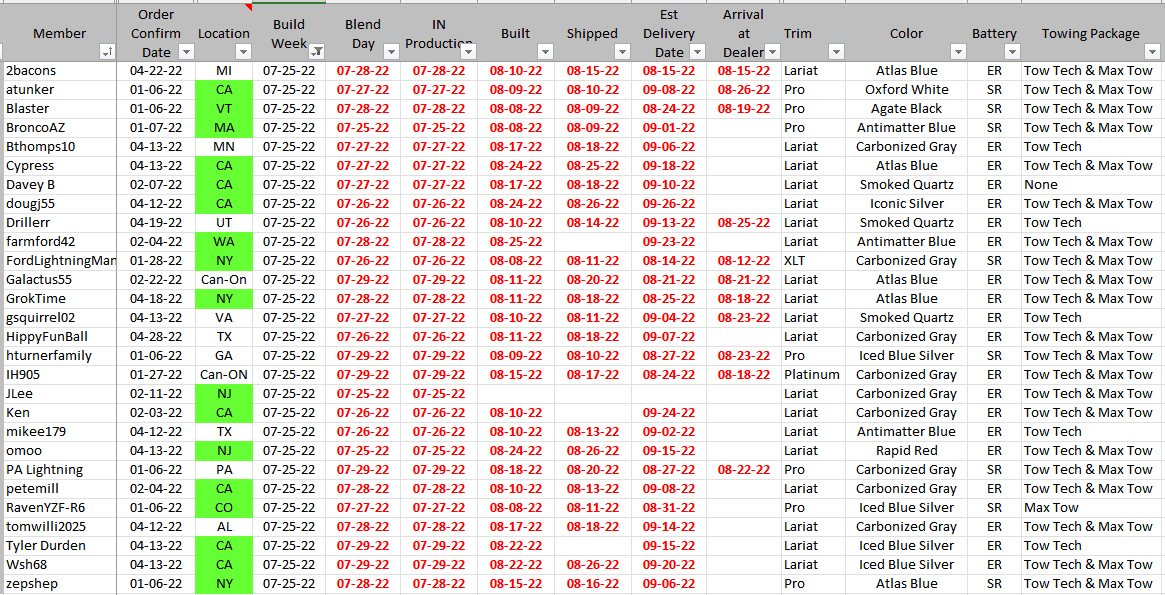The height and width of the screenshot is (595, 1165).
Task: Open the Blend Day filter dropdown
Action: (x=391, y=52)
